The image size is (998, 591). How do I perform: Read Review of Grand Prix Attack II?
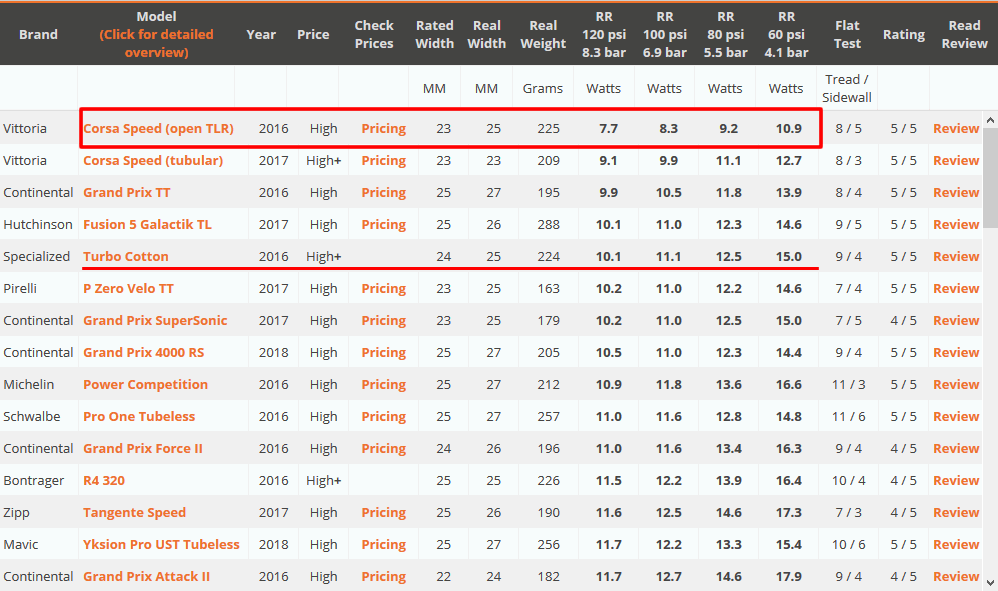(x=956, y=576)
